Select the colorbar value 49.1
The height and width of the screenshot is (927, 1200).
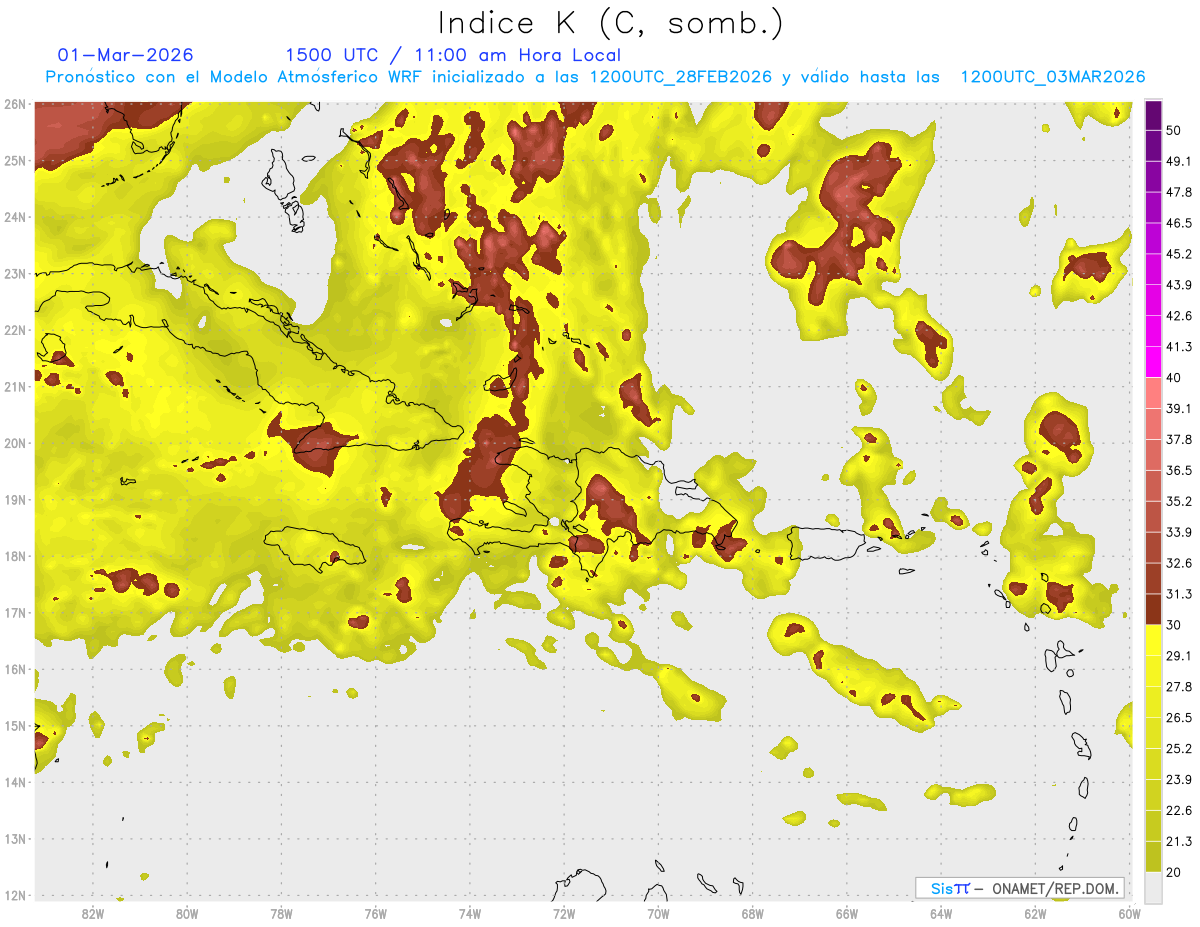(1179, 161)
